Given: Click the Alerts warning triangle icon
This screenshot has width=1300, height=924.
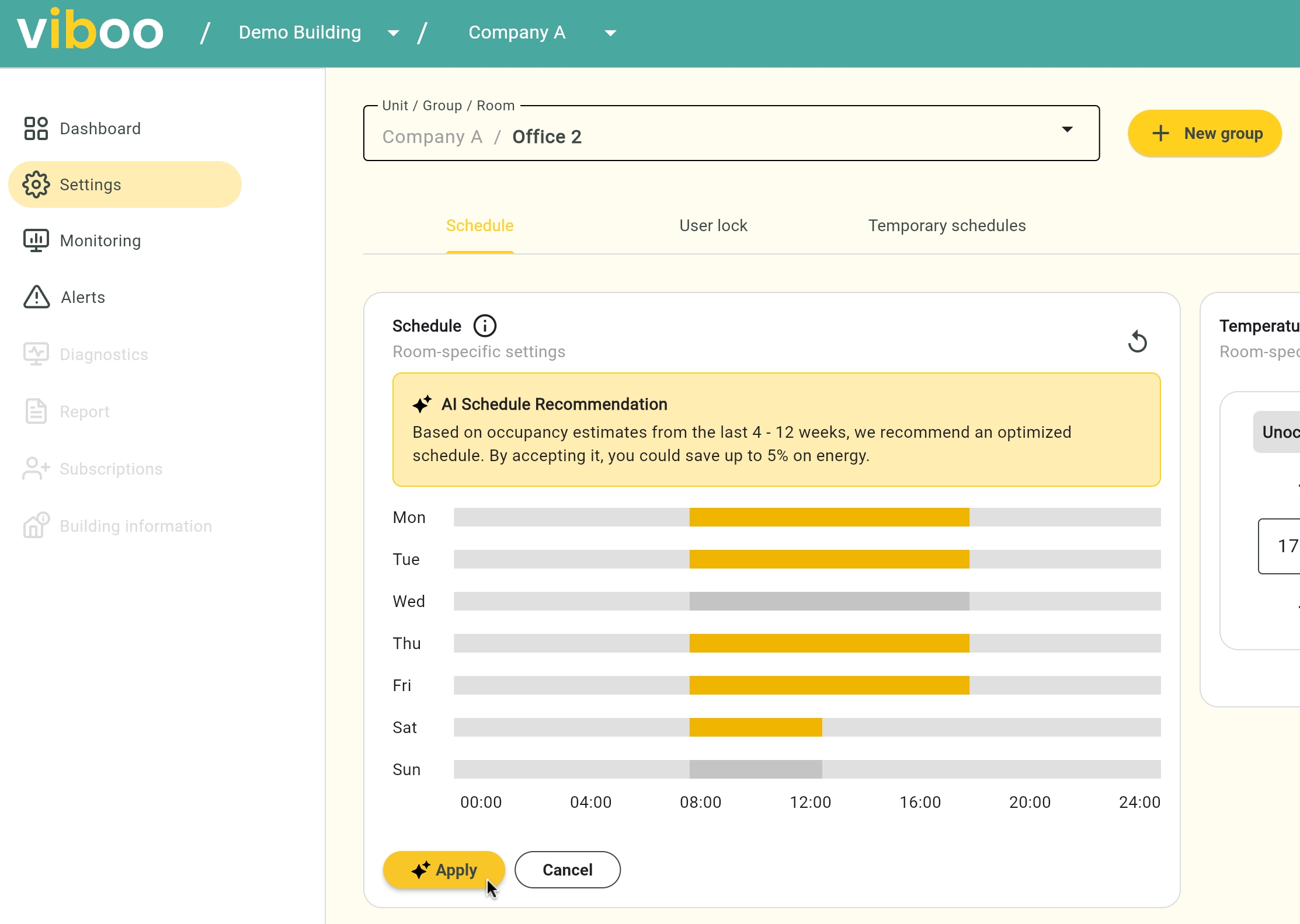Looking at the screenshot, I should coord(36,297).
